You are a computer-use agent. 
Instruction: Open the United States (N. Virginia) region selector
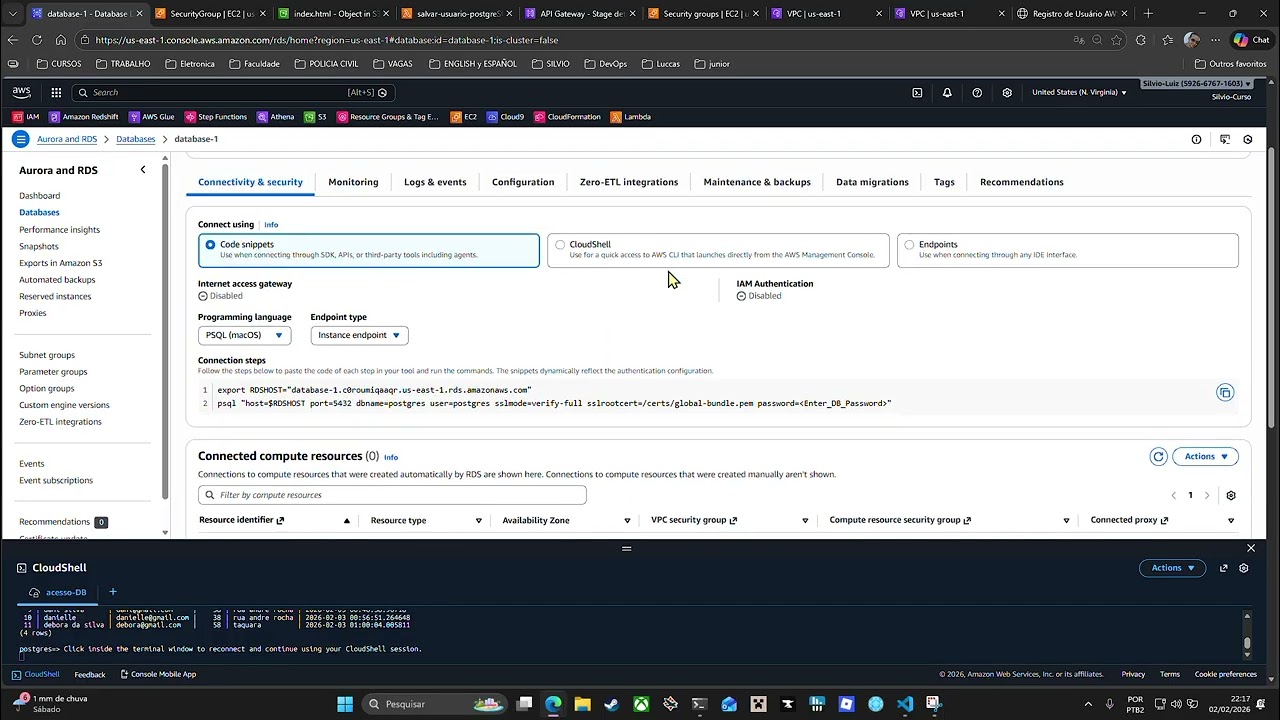[x=1079, y=92]
